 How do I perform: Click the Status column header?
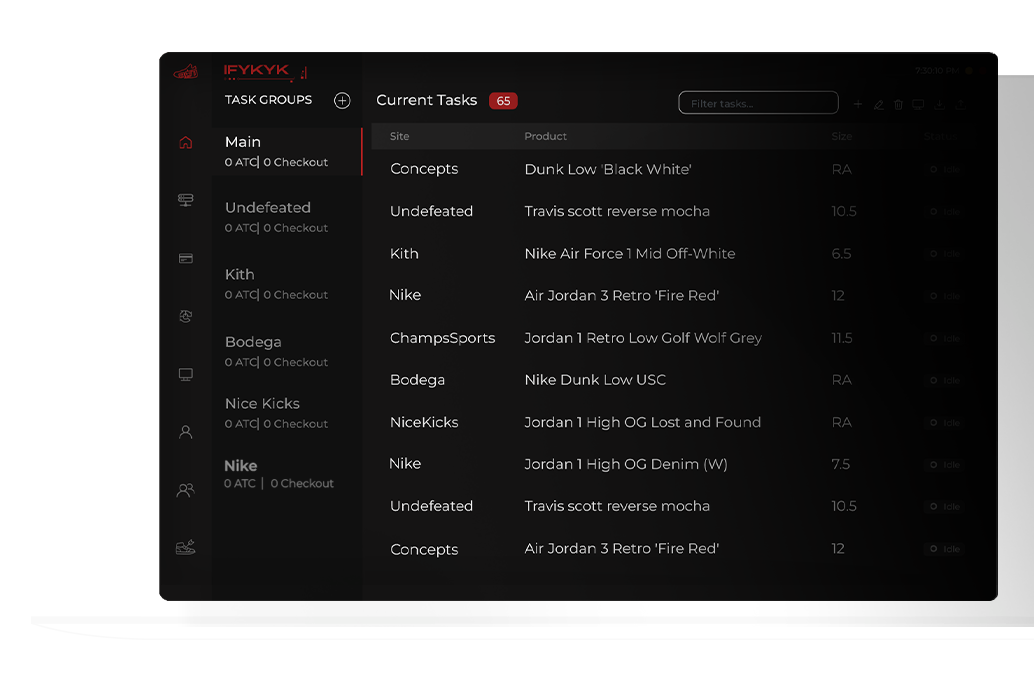tap(940, 136)
